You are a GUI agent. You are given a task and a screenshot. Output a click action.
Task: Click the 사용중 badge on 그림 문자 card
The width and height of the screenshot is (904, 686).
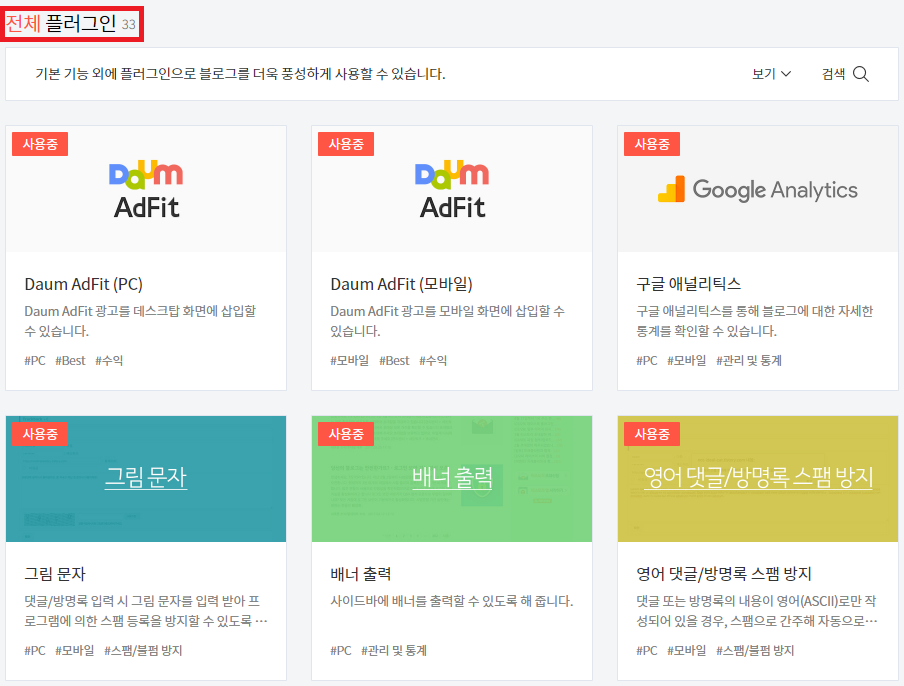click(x=40, y=434)
